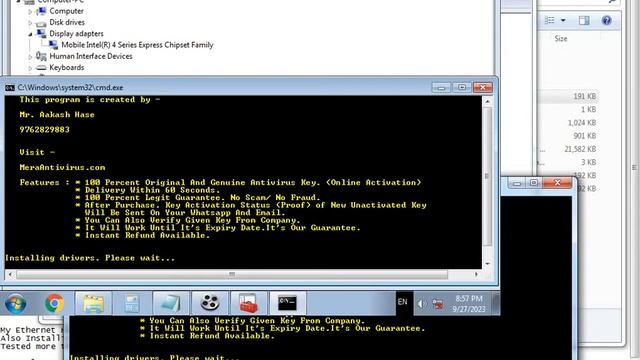Viewport: 640px width, 360px height.
Task: Expand the Computer node in Device Manager
Action: coord(30,12)
